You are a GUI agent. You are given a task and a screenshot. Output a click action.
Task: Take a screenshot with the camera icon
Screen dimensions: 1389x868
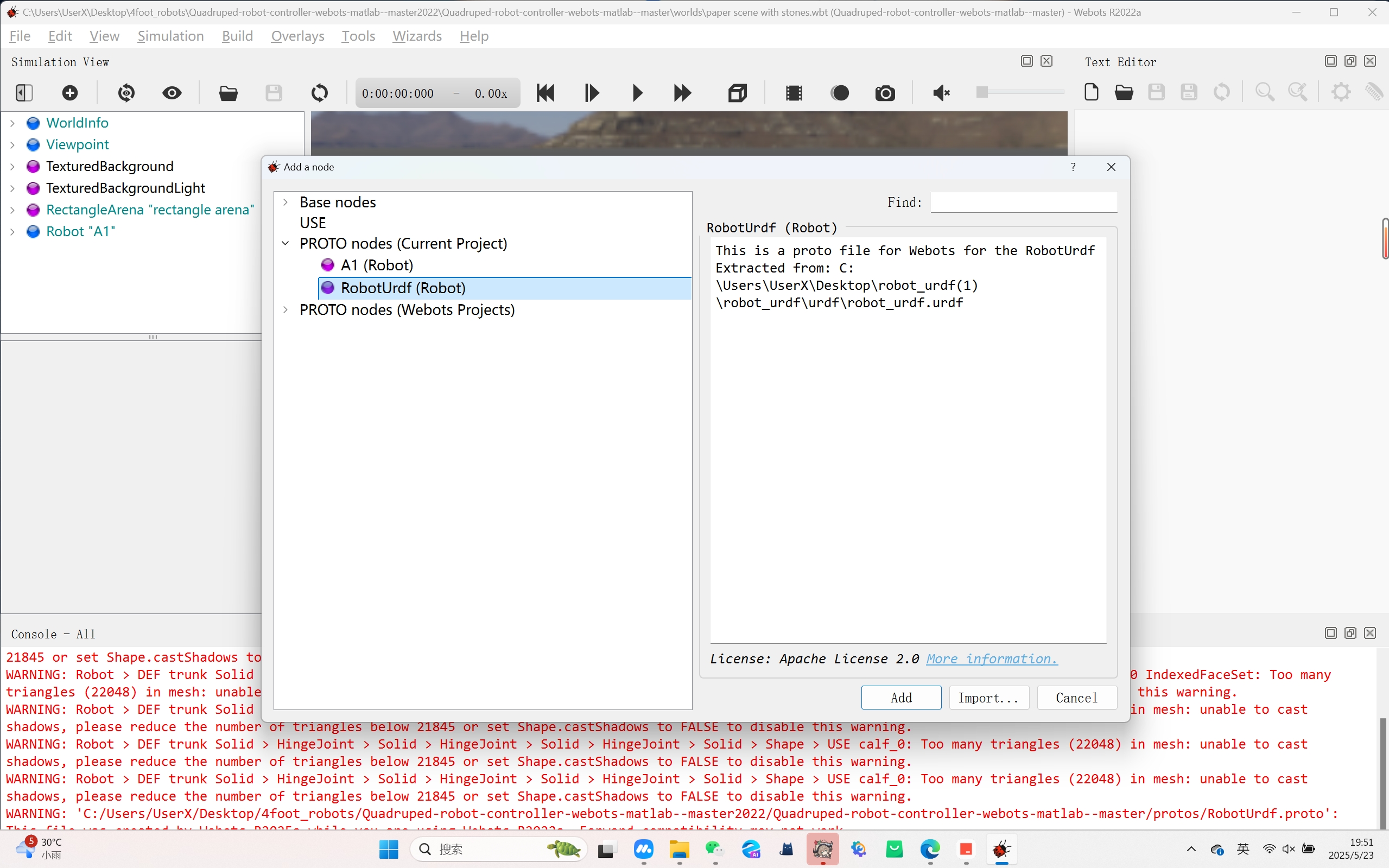(885, 92)
